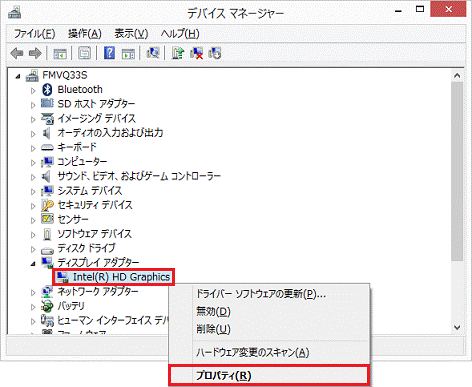The width and height of the screenshot is (472, 387).
Task: Open the blue Help question-mark icon
Action: [109, 53]
